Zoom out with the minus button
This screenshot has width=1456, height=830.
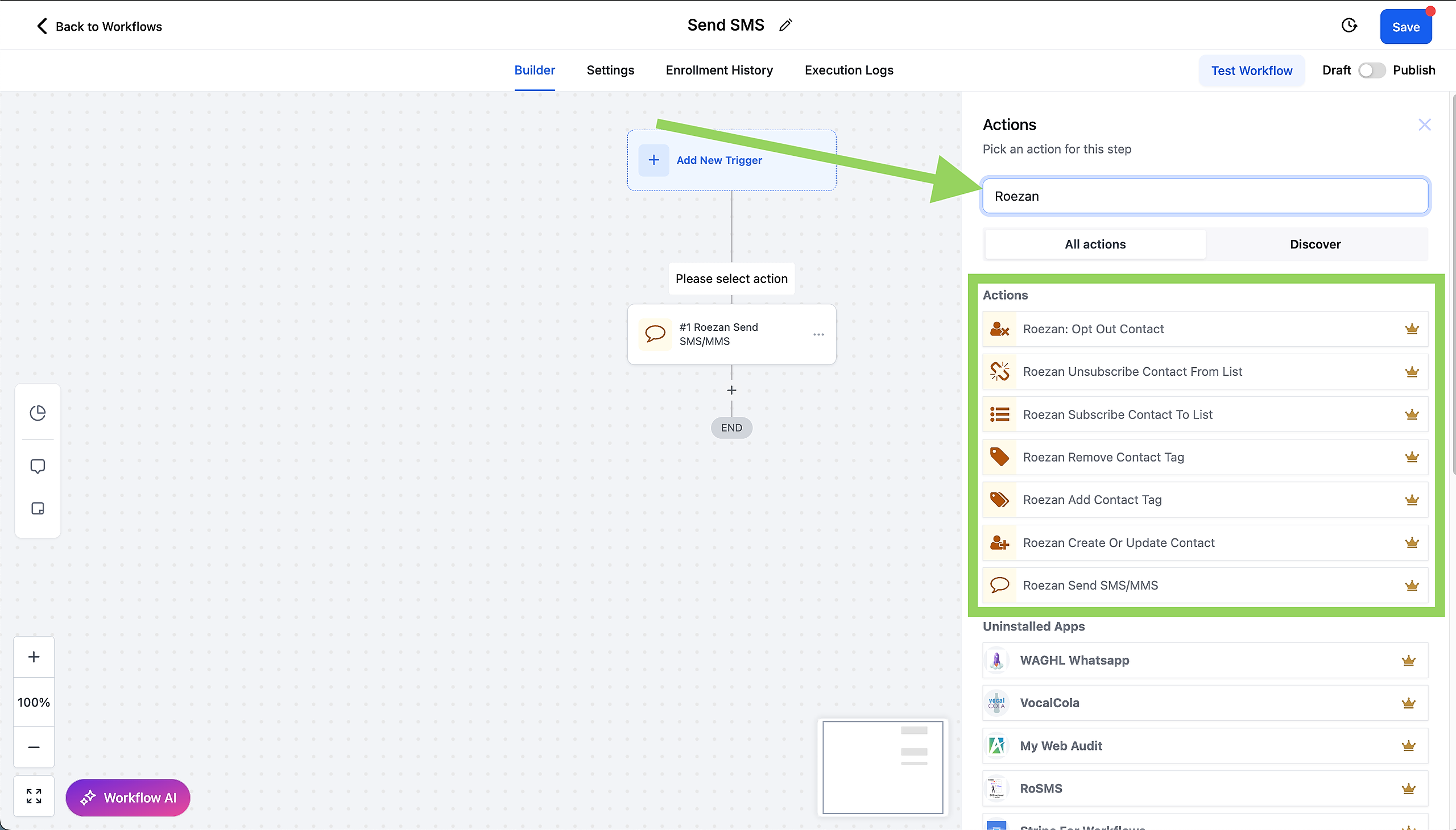coord(34,747)
